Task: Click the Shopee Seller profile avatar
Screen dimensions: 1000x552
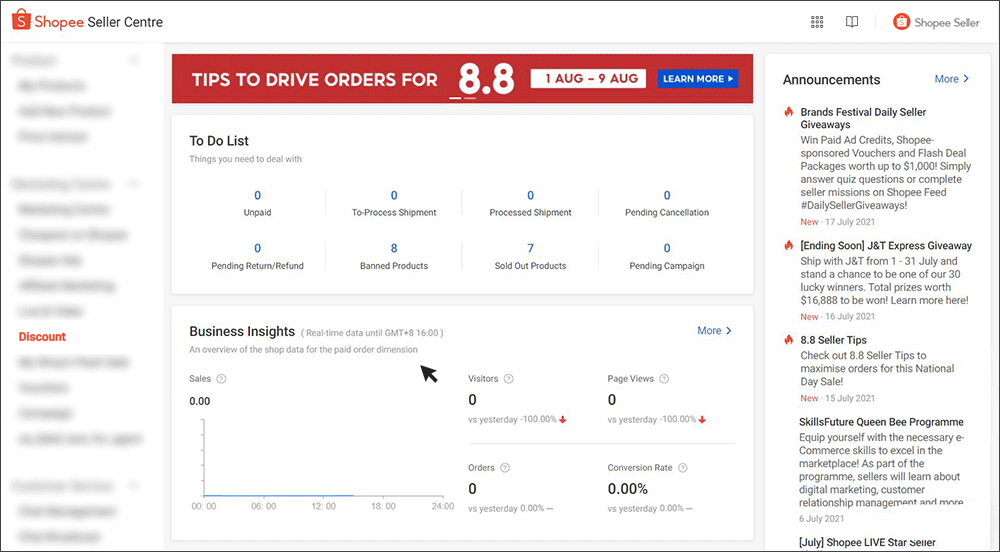Action: [901, 22]
